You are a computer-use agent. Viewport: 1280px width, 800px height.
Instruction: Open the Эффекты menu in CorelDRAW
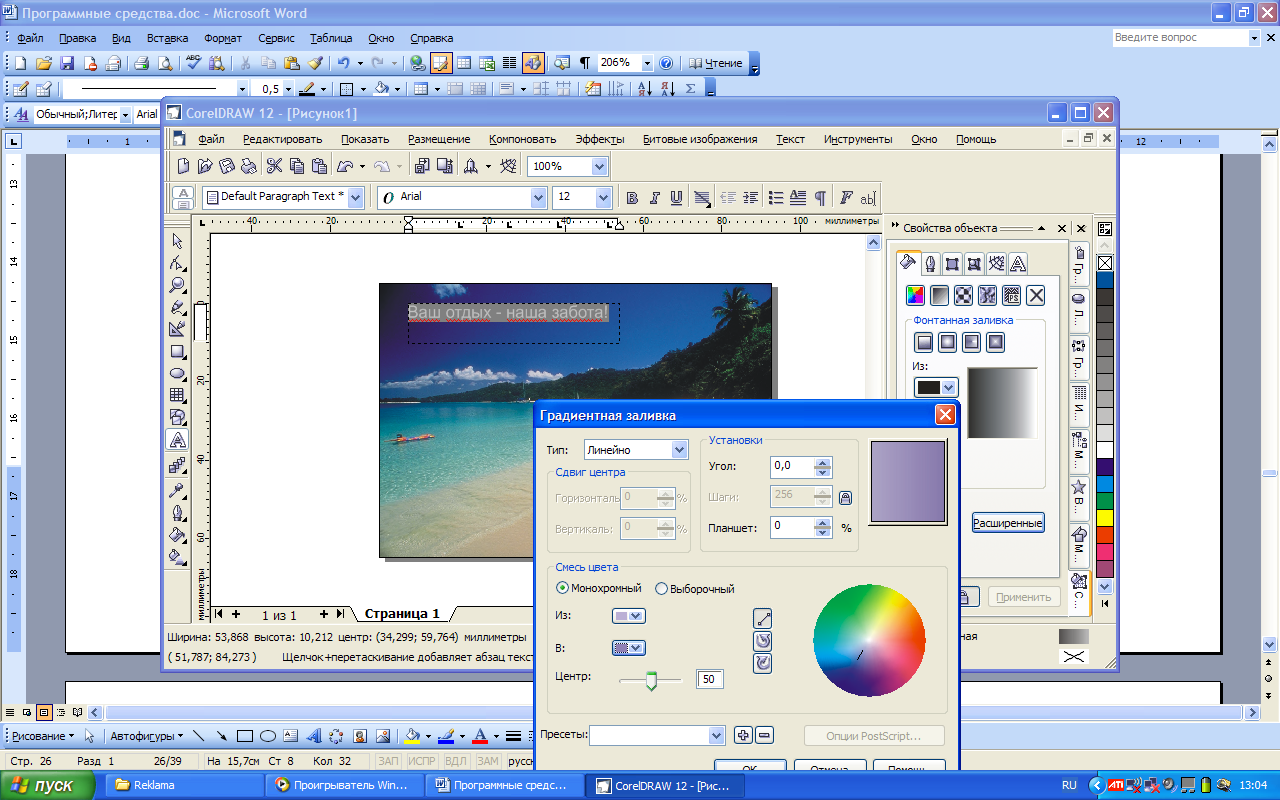click(x=600, y=139)
